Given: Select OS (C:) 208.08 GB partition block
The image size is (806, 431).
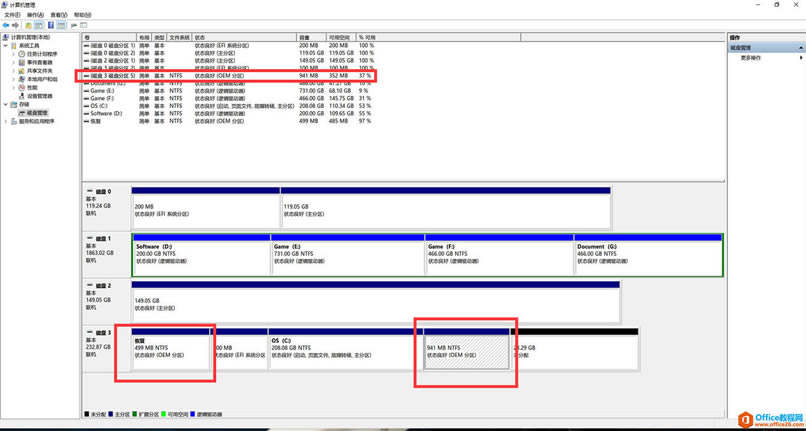Looking at the screenshot, I should pyautogui.click(x=345, y=349).
